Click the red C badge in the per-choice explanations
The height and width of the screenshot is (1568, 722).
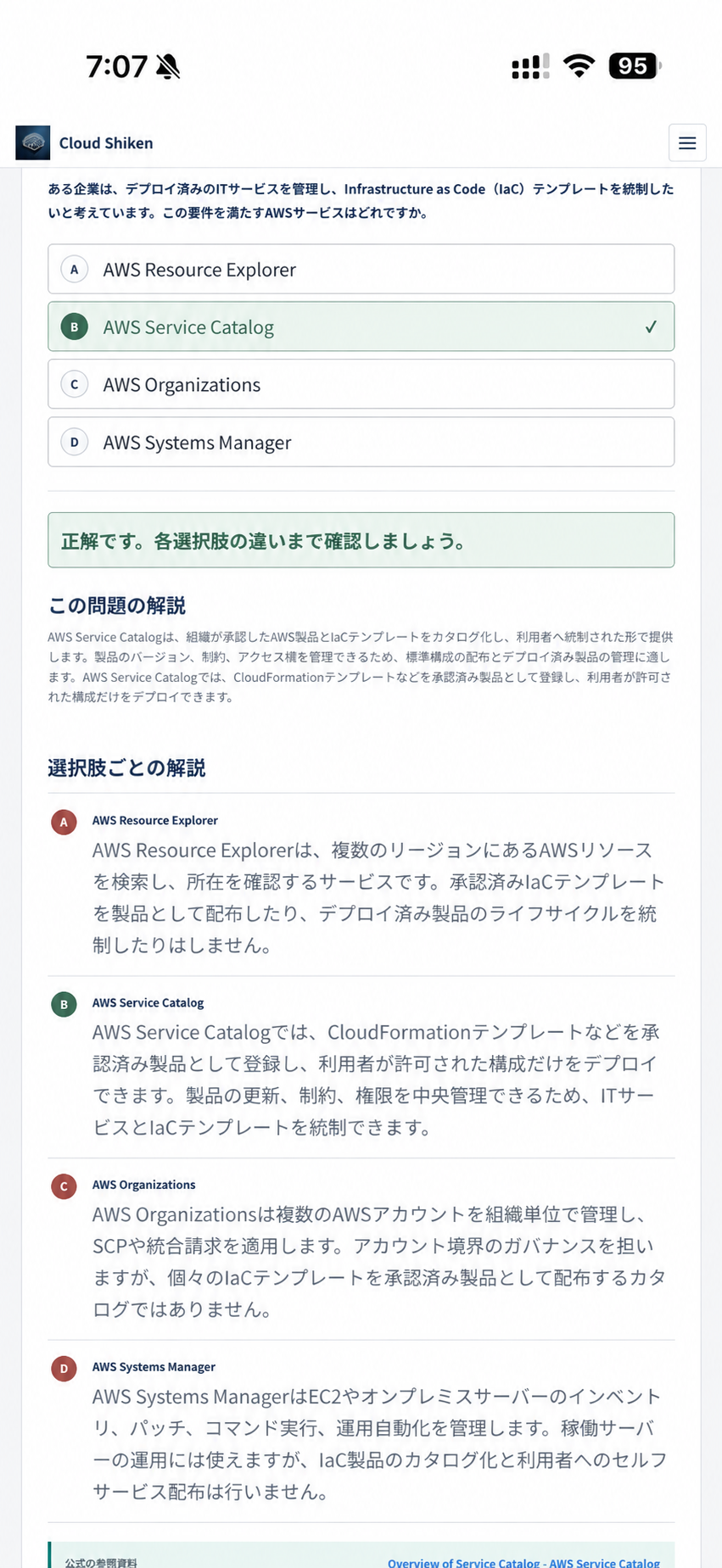click(x=64, y=1186)
